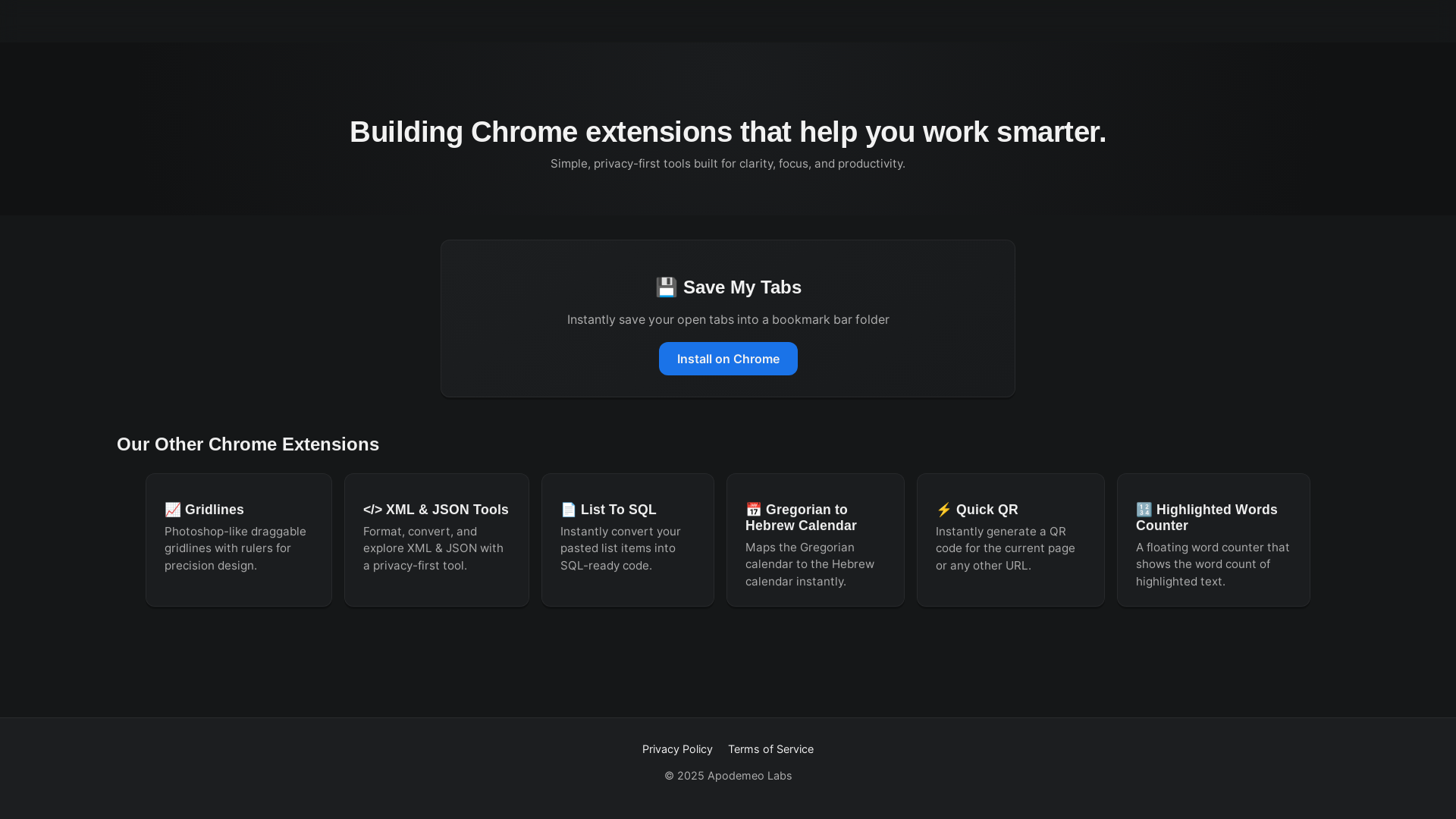Click 'Instantly save your open tabs' description
Image resolution: width=1456 pixels, height=819 pixels.
[x=728, y=320]
